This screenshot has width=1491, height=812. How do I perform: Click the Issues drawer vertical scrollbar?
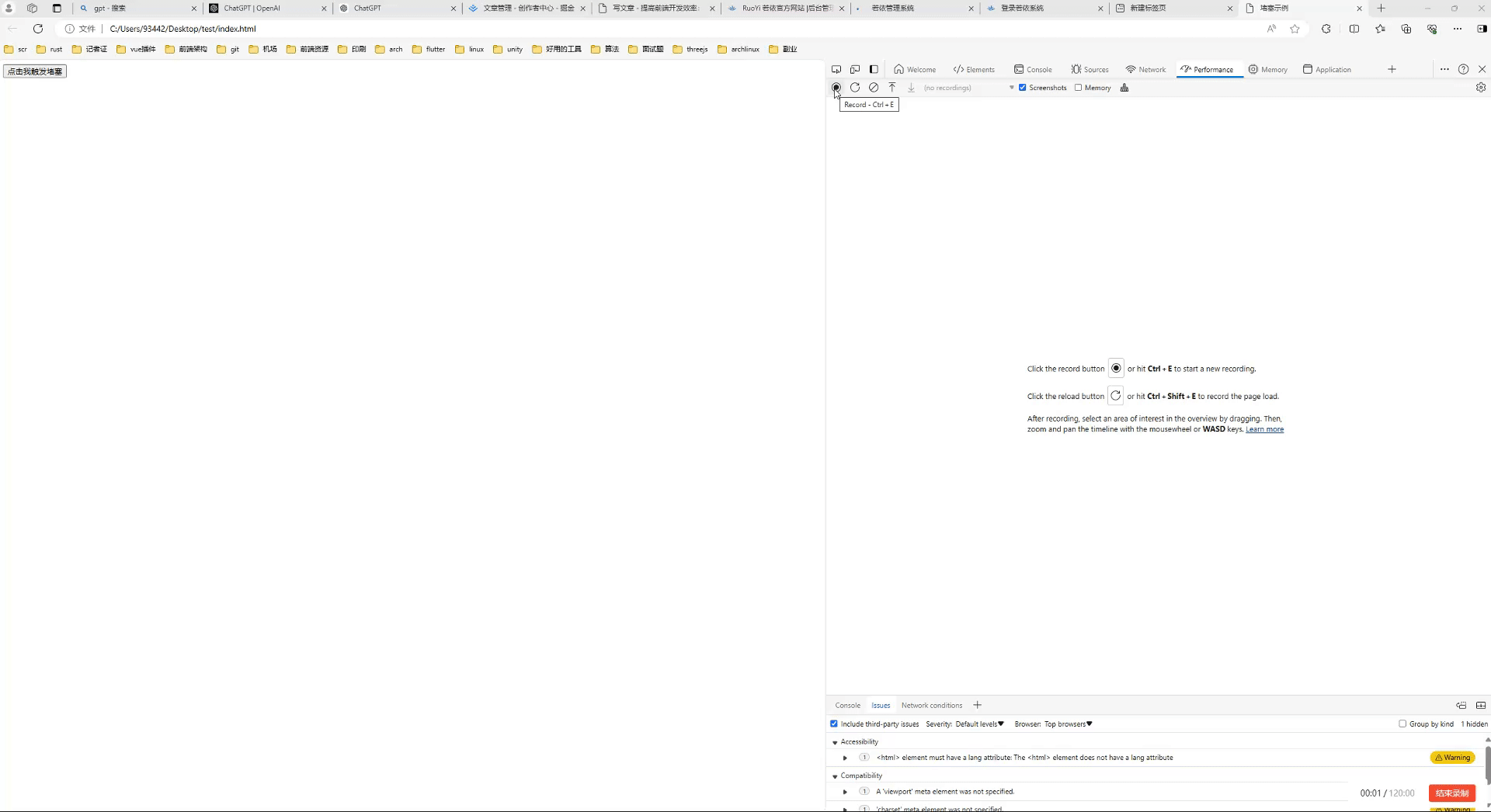(x=1487, y=765)
